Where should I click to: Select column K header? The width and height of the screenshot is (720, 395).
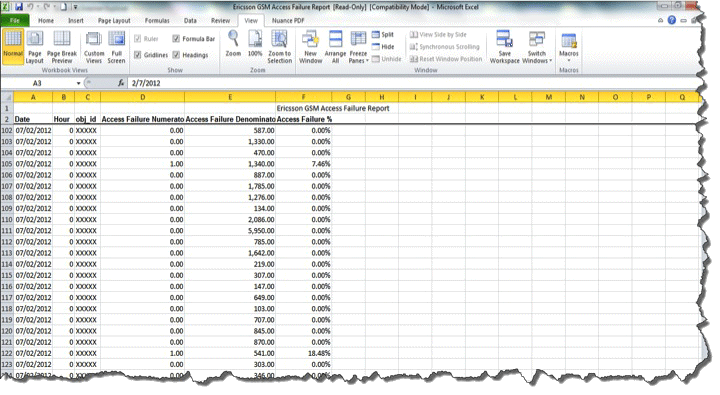(x=482, y=97)
